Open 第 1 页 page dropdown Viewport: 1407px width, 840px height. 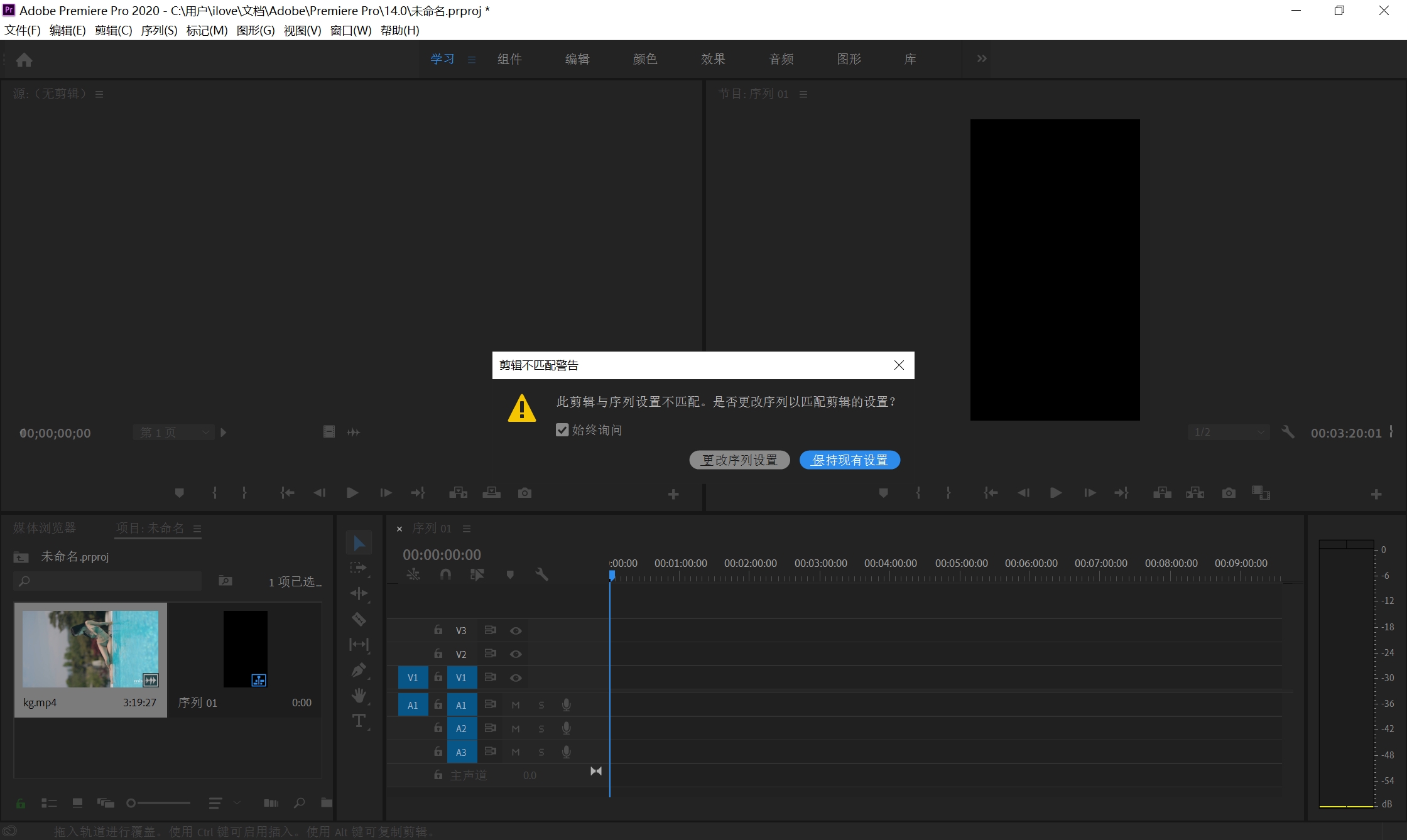pyautogui.click(x=174, y=432)
